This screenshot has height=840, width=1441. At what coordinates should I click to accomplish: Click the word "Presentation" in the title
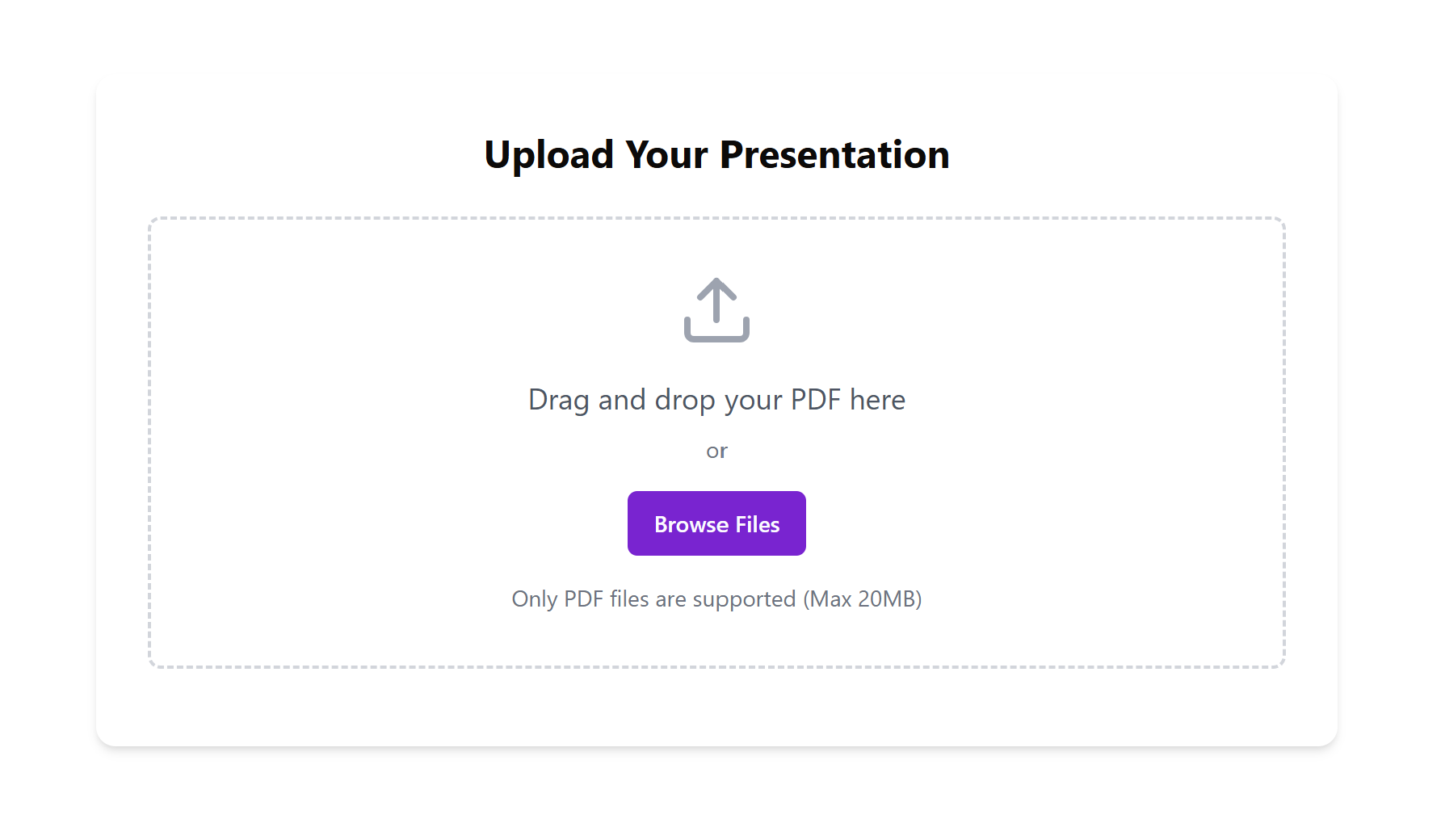(834, 154)
